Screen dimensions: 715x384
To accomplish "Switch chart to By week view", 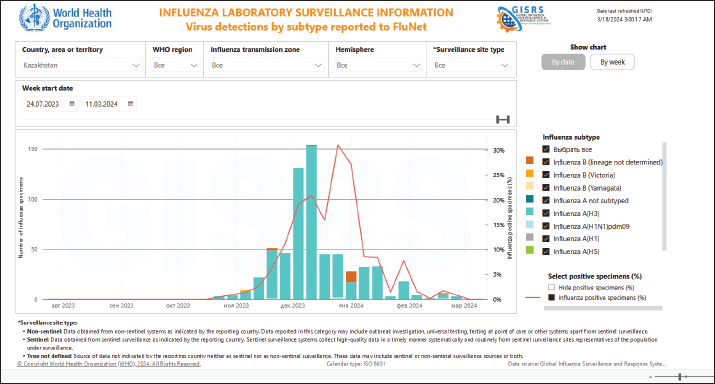I will (612, 62).
